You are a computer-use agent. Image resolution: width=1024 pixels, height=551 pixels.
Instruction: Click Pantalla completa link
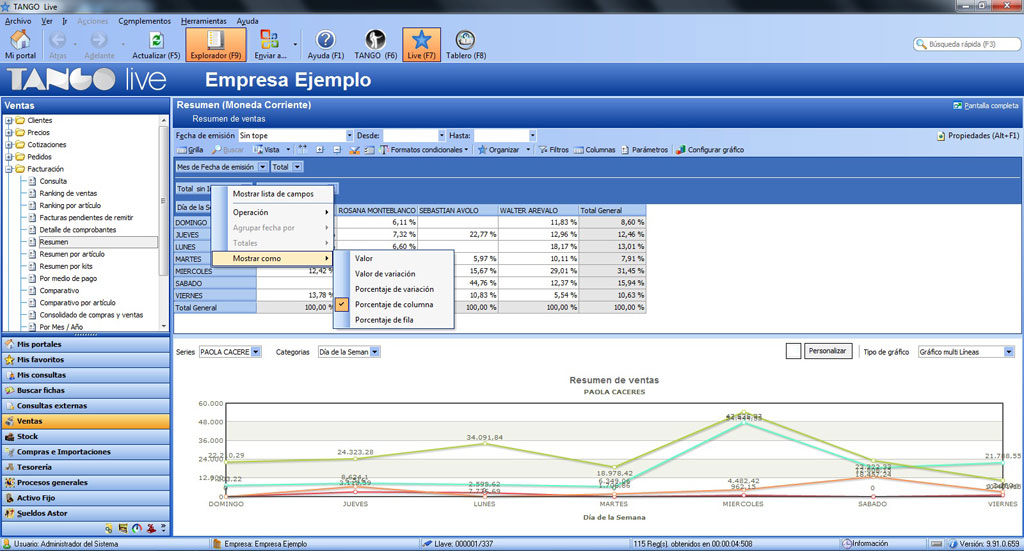tap(985, 106)
